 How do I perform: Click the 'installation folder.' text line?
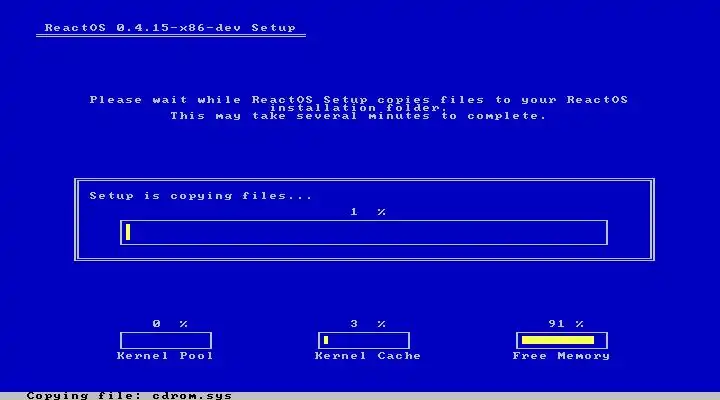tap(359, 108)
